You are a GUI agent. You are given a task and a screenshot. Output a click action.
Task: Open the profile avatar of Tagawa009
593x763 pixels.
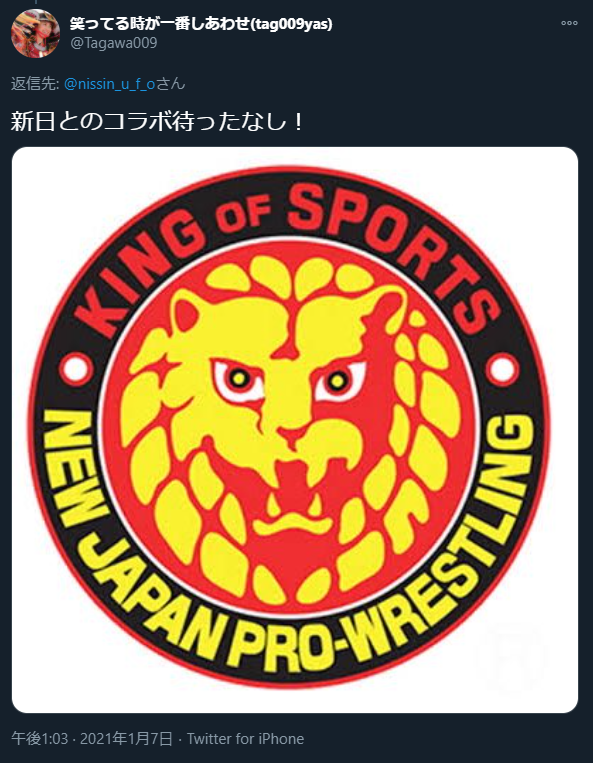coord(35,34)
